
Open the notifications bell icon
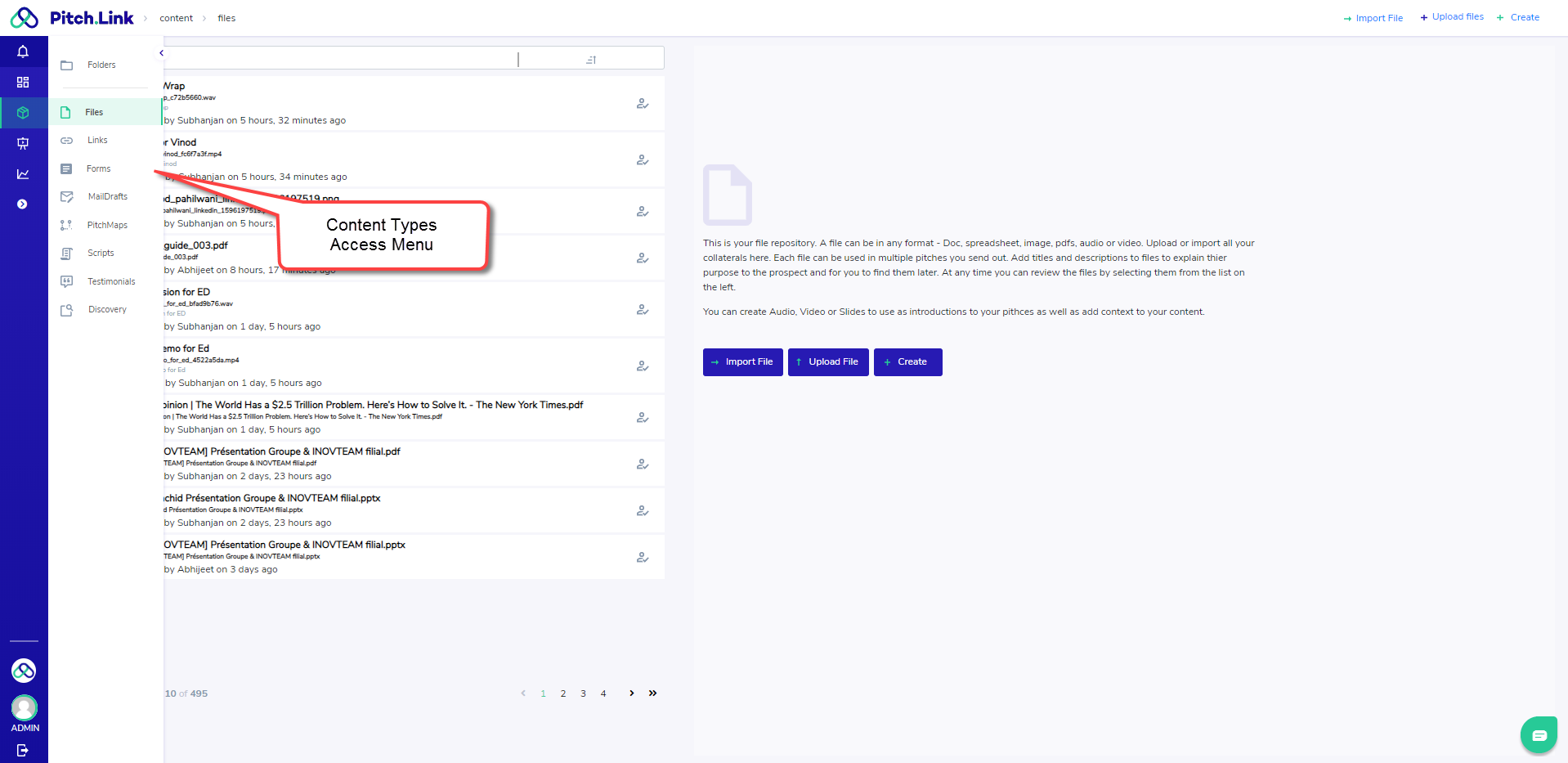(23, 52)
